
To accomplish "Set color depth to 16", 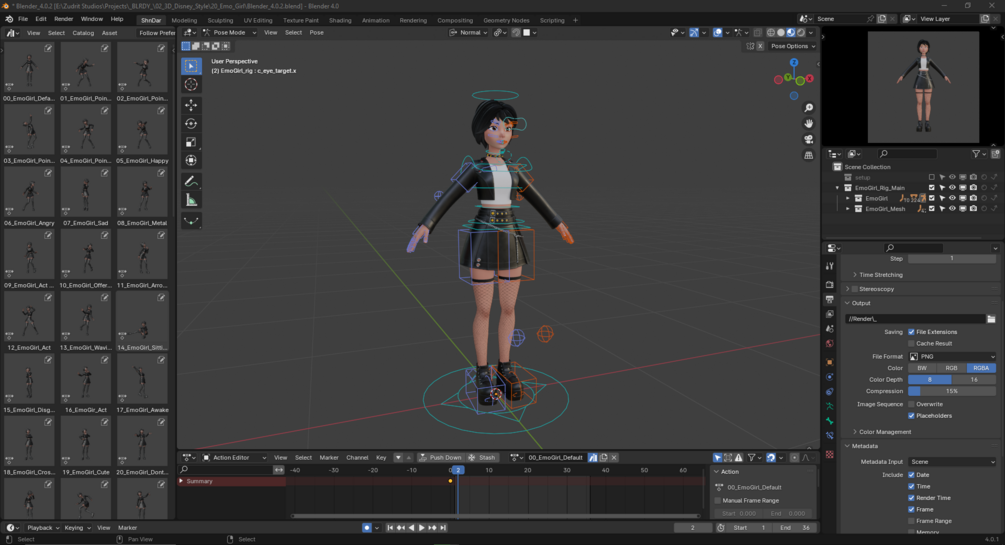I will 974,380.
